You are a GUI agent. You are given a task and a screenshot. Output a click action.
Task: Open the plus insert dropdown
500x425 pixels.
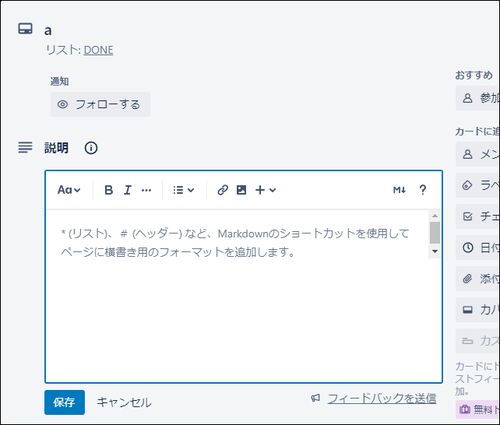pyautogui.click(x=265, y=190)
